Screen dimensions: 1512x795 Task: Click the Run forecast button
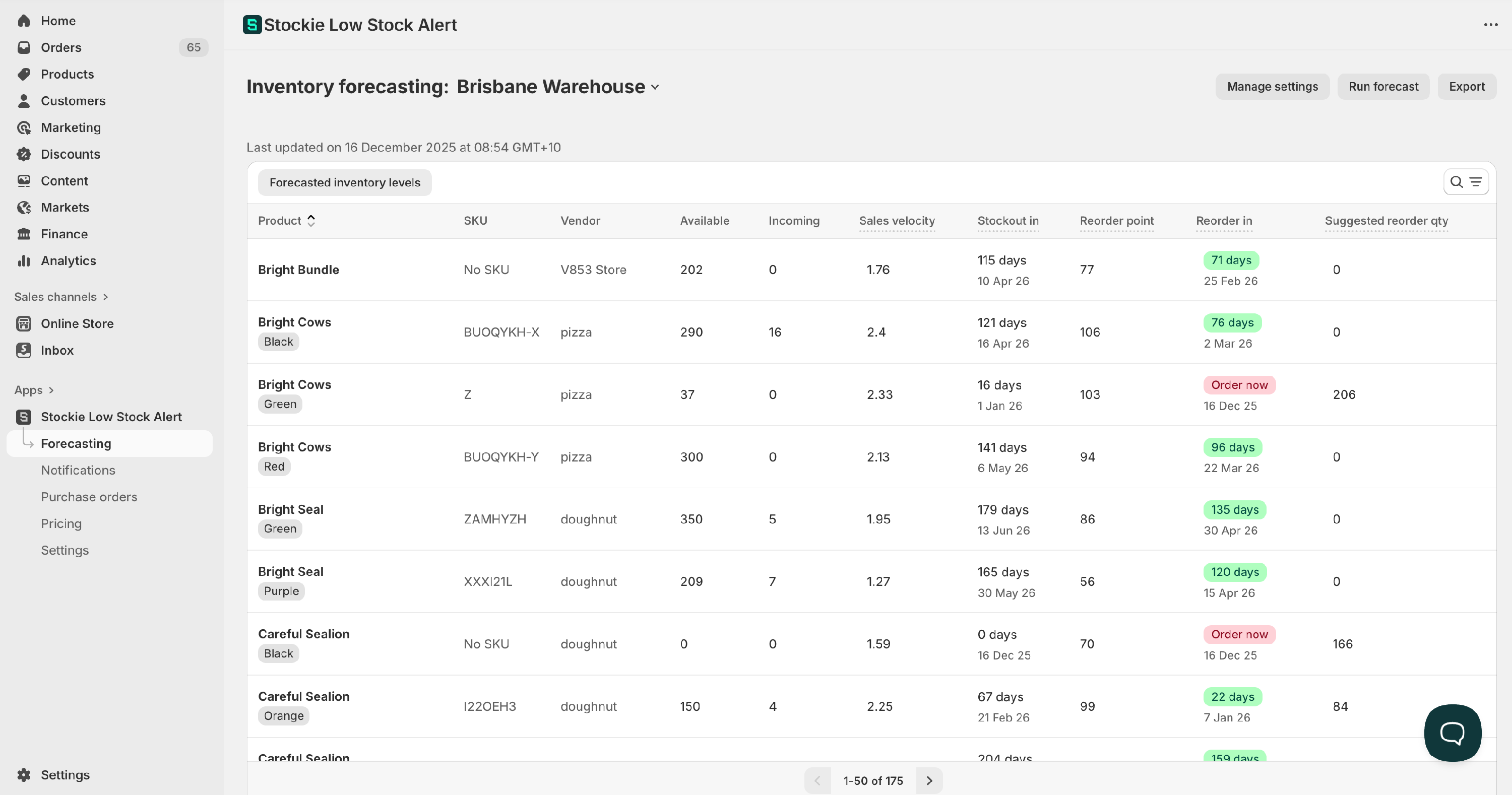pyautogui.click(x=1383, y=87)
